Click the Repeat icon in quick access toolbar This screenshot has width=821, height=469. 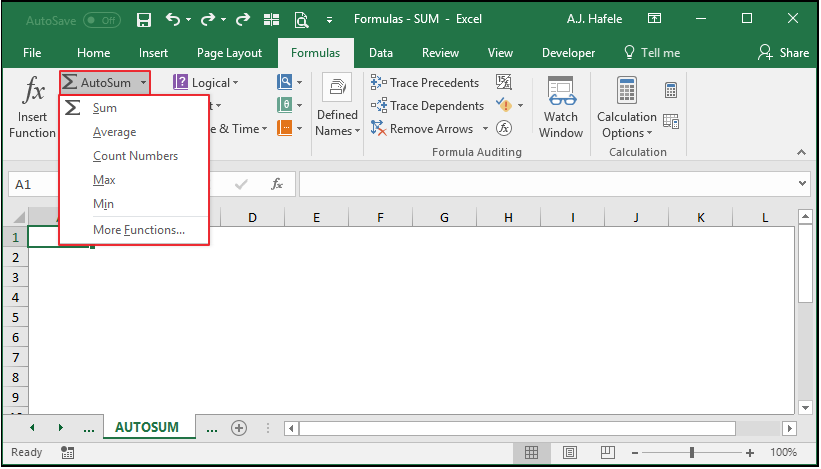coord(243,20)
